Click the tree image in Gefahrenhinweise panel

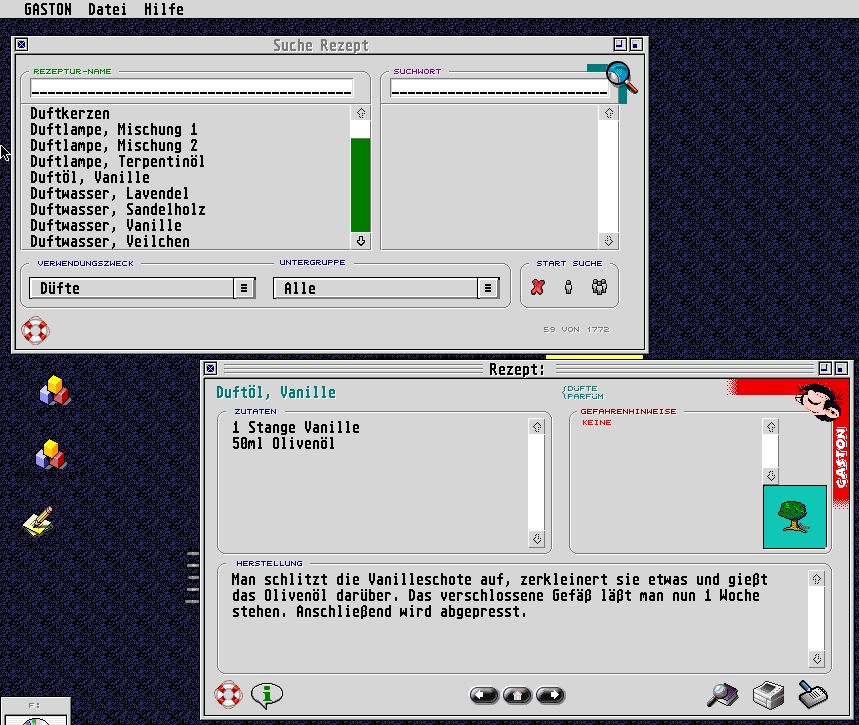click(794, 517)
